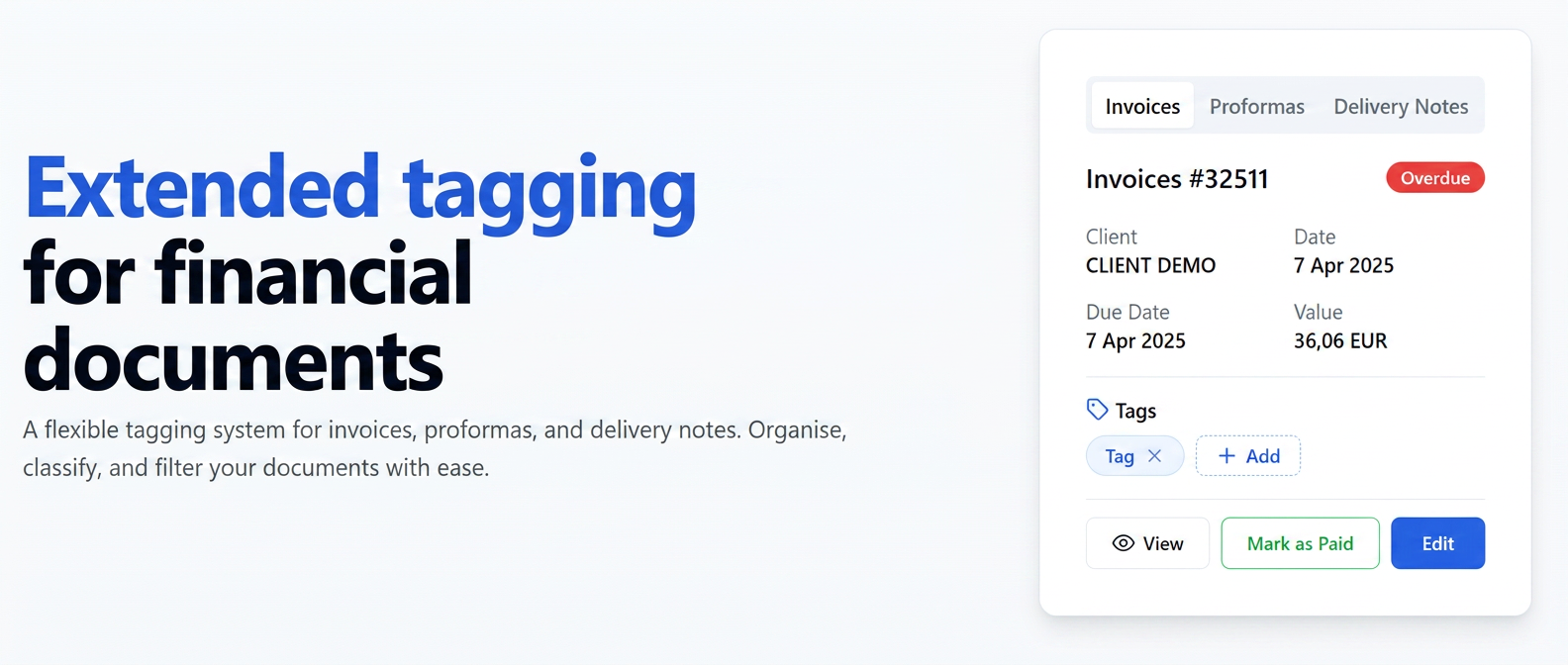1568x665 pixels.
Task: Click the plus icon in Add
Action: [x=1226, y=455]
